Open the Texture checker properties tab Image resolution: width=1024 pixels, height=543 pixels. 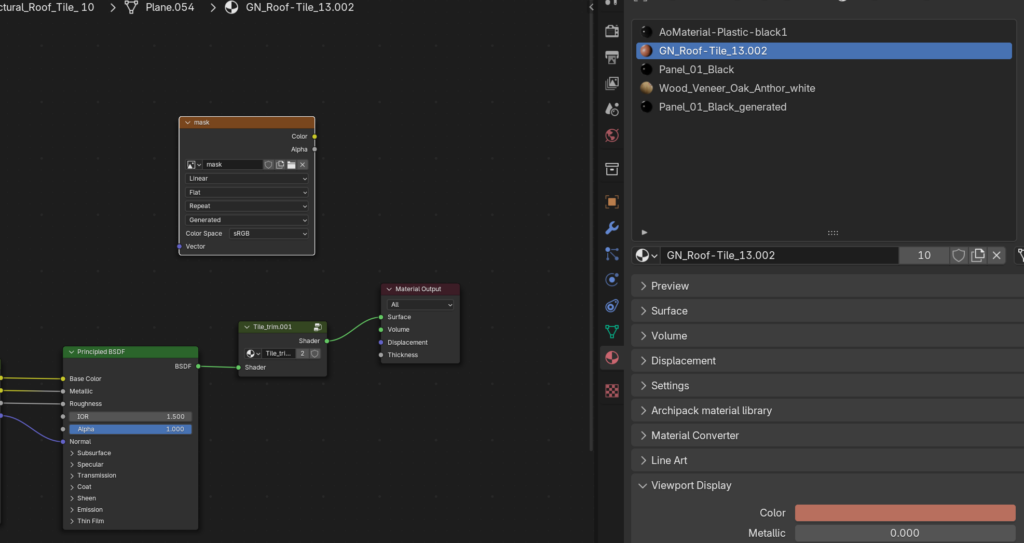click(612, 391)
